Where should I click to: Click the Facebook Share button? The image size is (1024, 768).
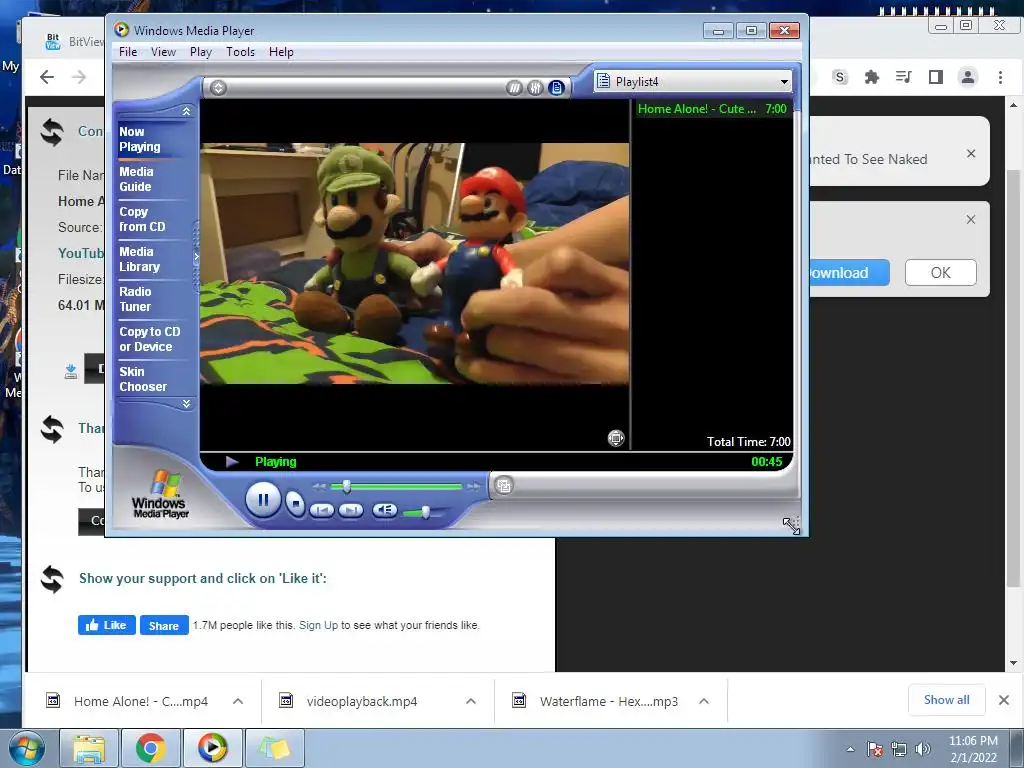point(164,625)
